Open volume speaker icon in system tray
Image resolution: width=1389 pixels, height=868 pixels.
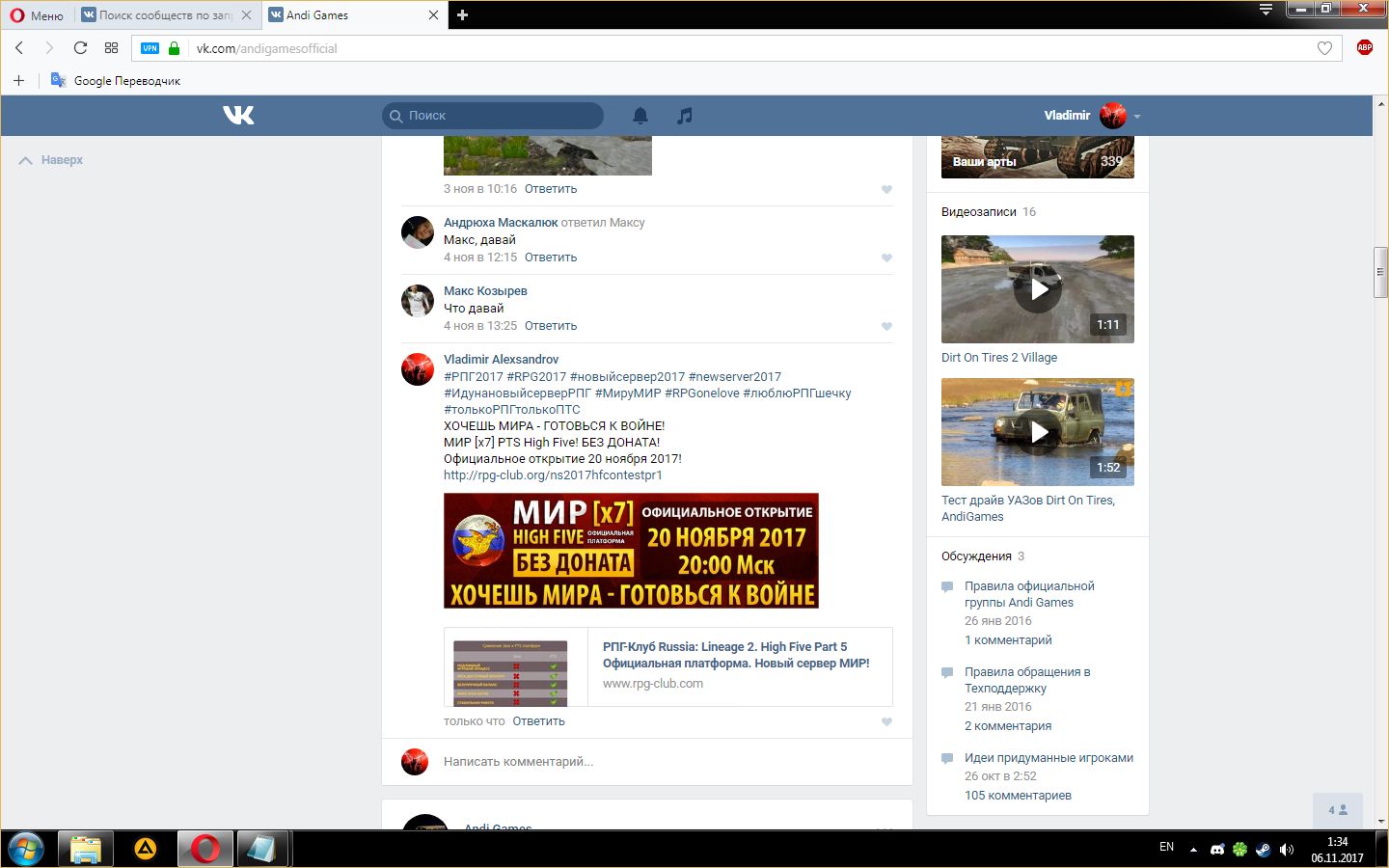[1286, 850]
